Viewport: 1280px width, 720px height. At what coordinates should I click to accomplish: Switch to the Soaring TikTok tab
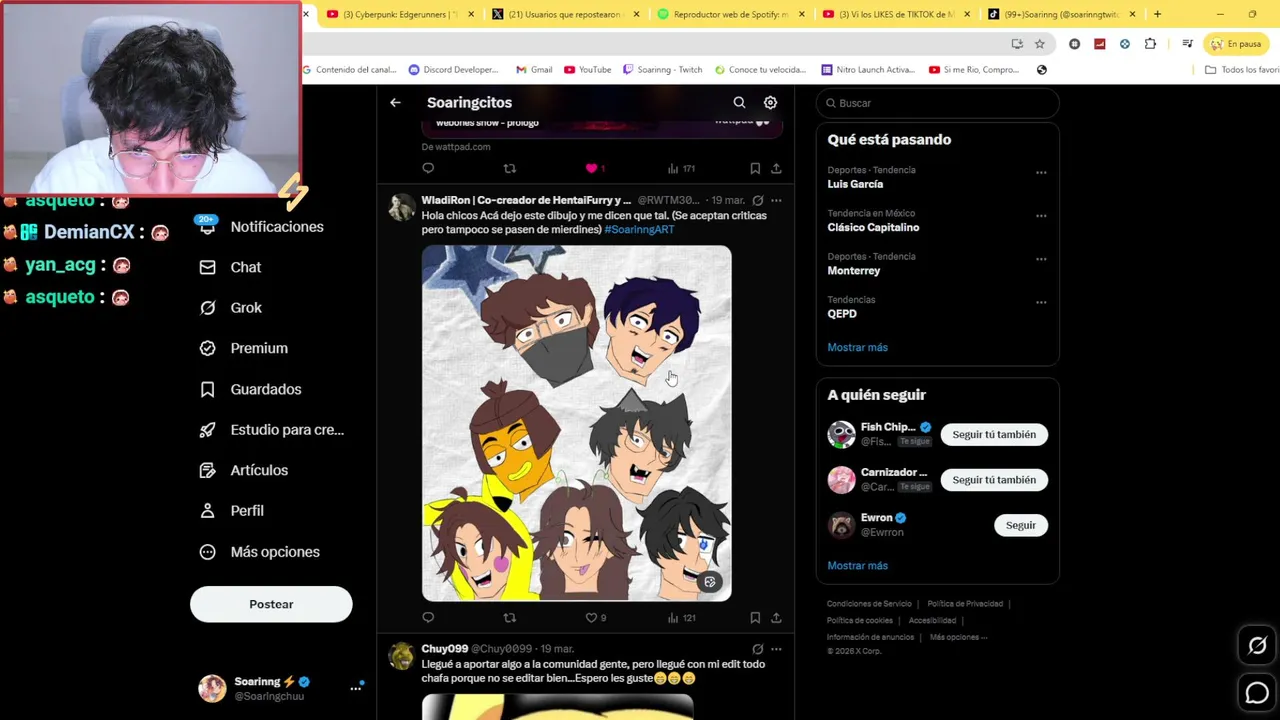coord(1062,14)
